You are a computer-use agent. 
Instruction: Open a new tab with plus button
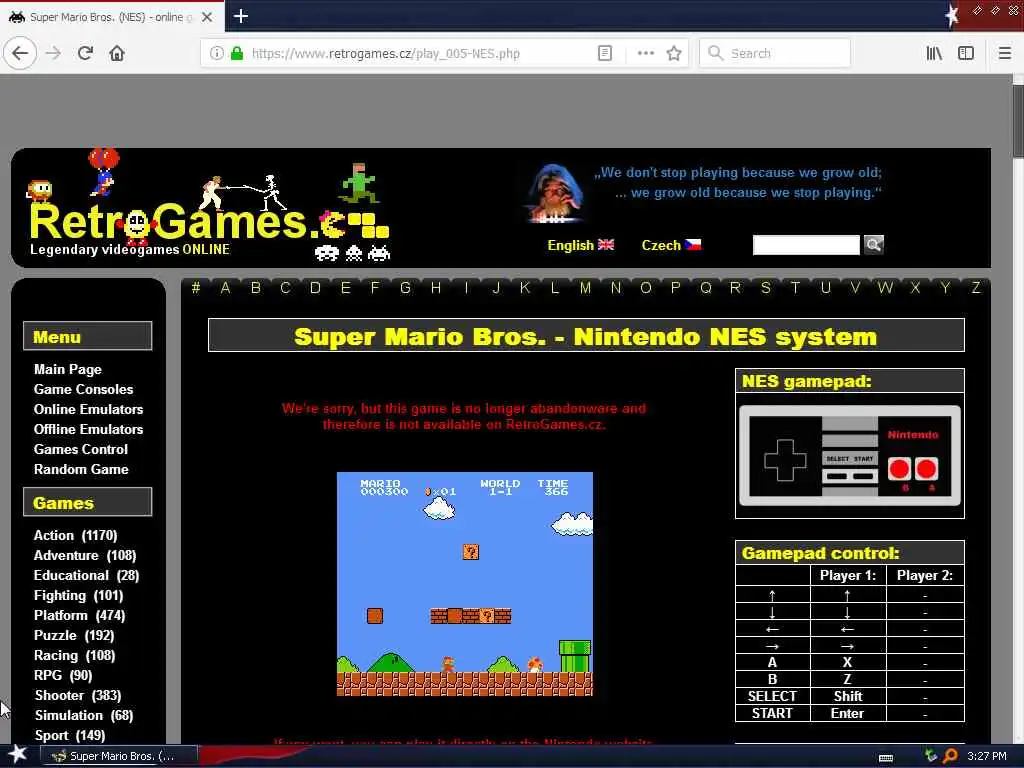click(x=240, y=16)
